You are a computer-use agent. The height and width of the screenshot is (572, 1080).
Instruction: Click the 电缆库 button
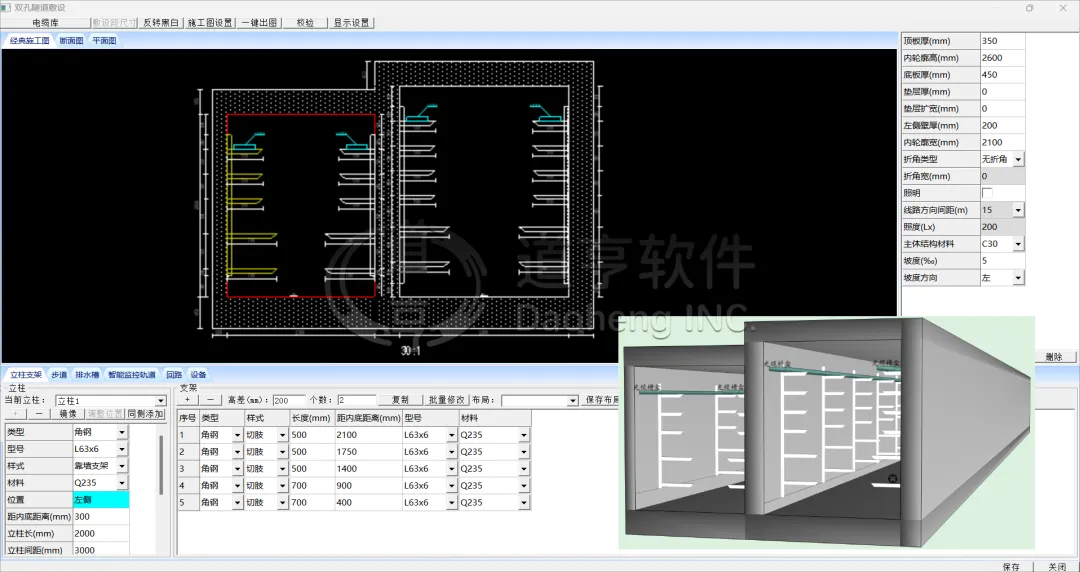point(45,22)
